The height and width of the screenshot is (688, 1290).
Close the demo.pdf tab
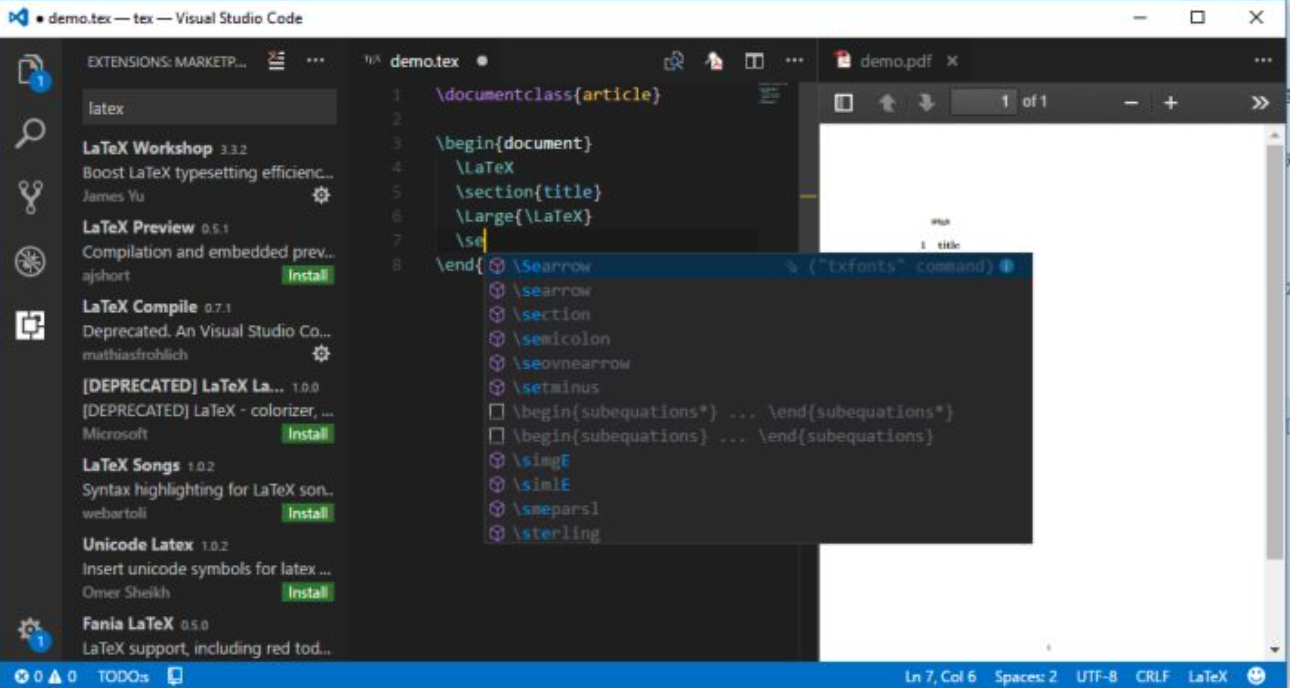[x=952, y=61]
